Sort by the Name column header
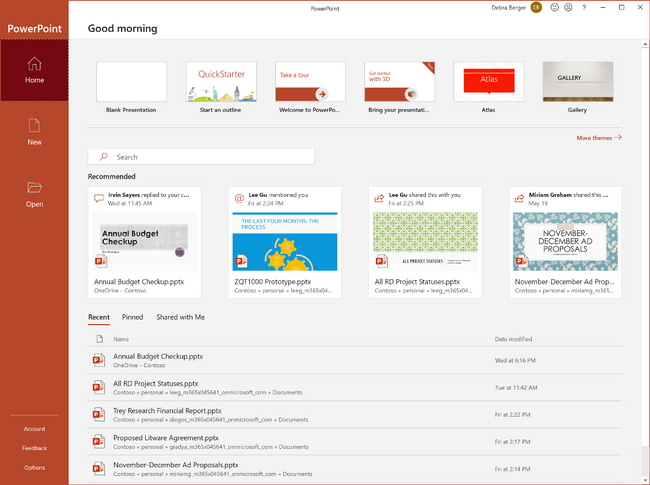The width and height of the screenshot is (650, 485). (121, 339)
